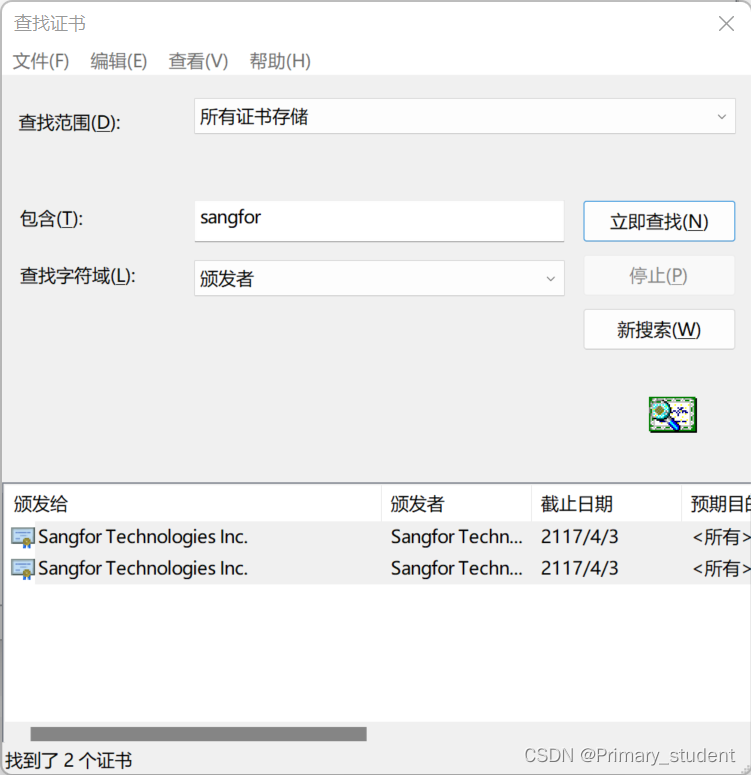Click second row's 2117/4/3 expiry date
The width and height of the screenshot is (751, 775).
tap(579, 568)
